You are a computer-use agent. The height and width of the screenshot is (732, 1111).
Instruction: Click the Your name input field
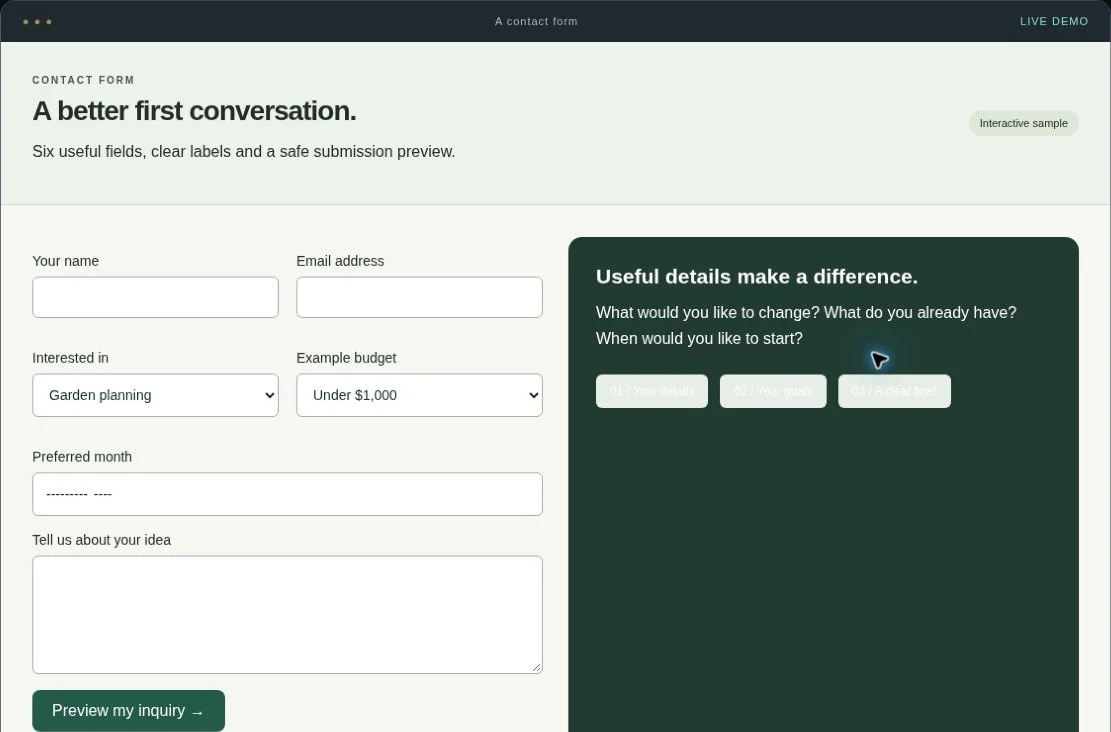coord(155,297)
